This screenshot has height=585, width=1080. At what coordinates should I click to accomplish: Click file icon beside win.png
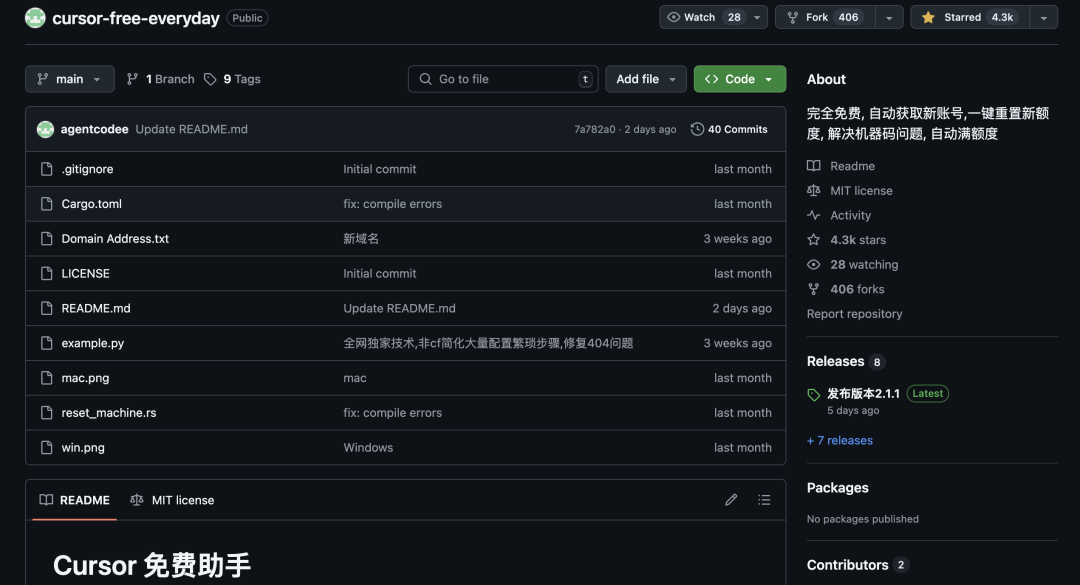46,447
